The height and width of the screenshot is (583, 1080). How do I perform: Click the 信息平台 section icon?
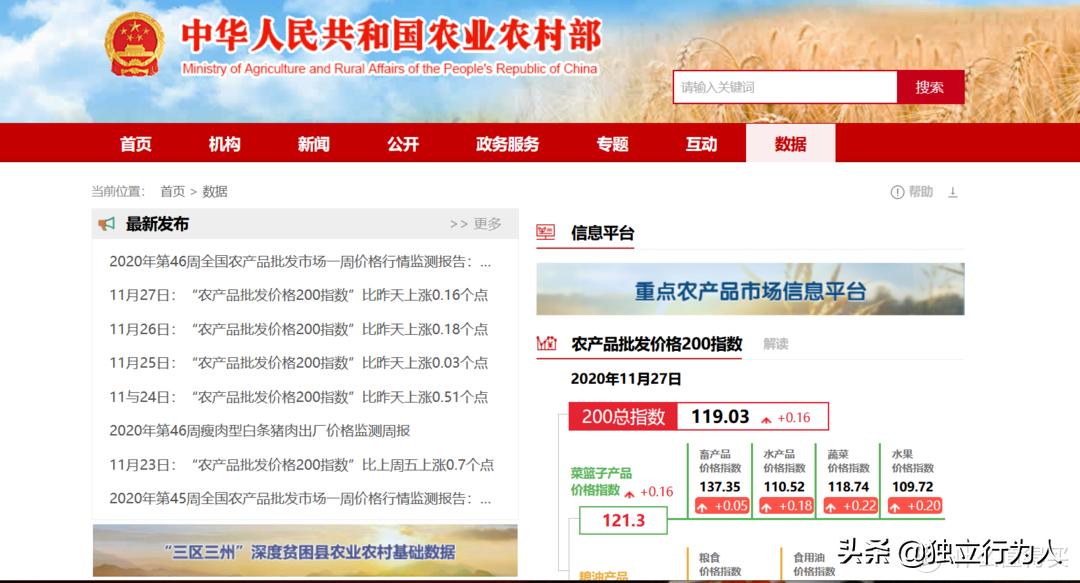(544, 232)
